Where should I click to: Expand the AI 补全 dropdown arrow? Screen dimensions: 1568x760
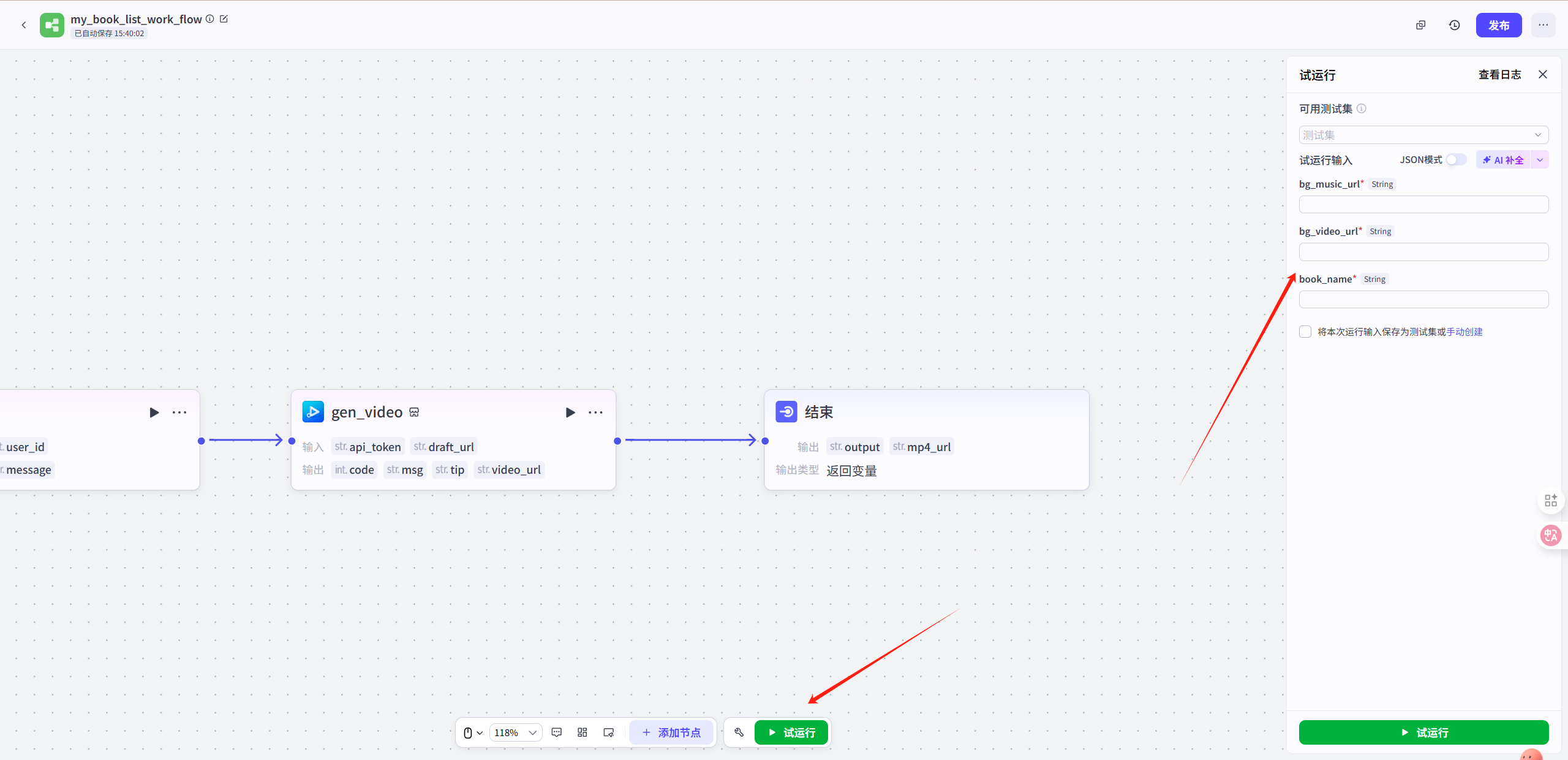point(1540,160)
